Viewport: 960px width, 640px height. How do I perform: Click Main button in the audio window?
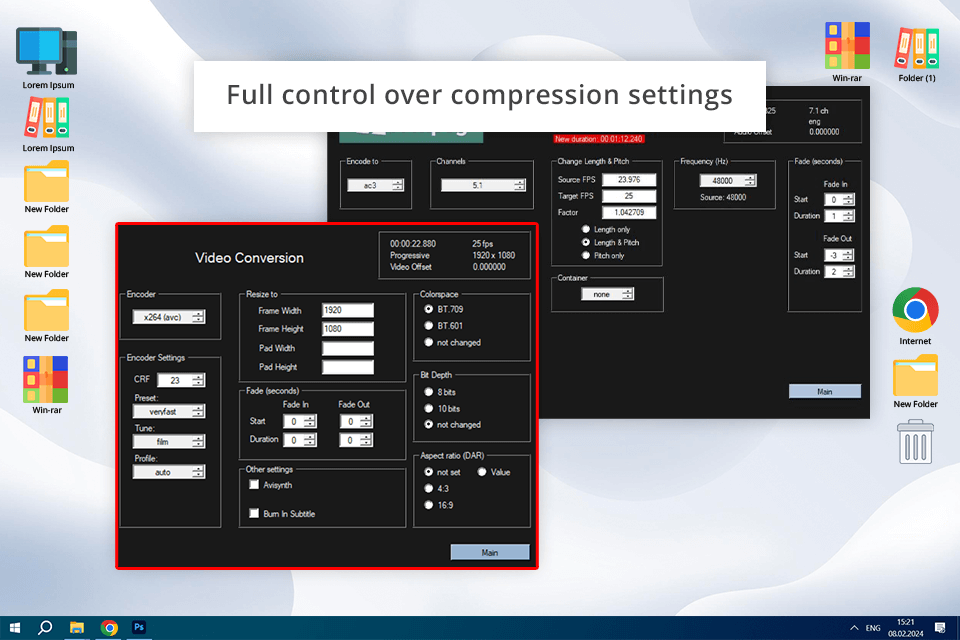825,391
